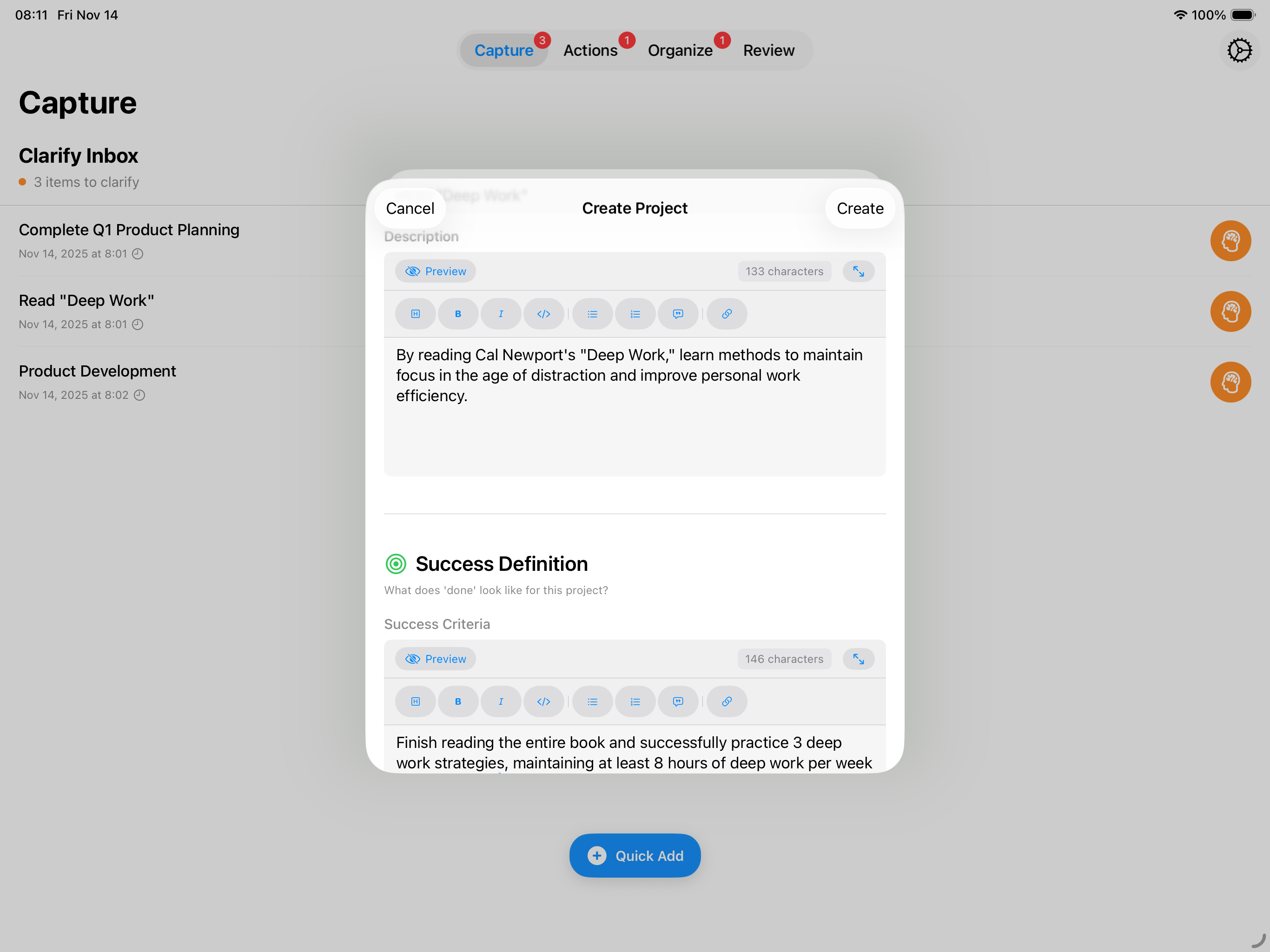
Task: Insert link in the Description toolbar
Action: (726, 313)
